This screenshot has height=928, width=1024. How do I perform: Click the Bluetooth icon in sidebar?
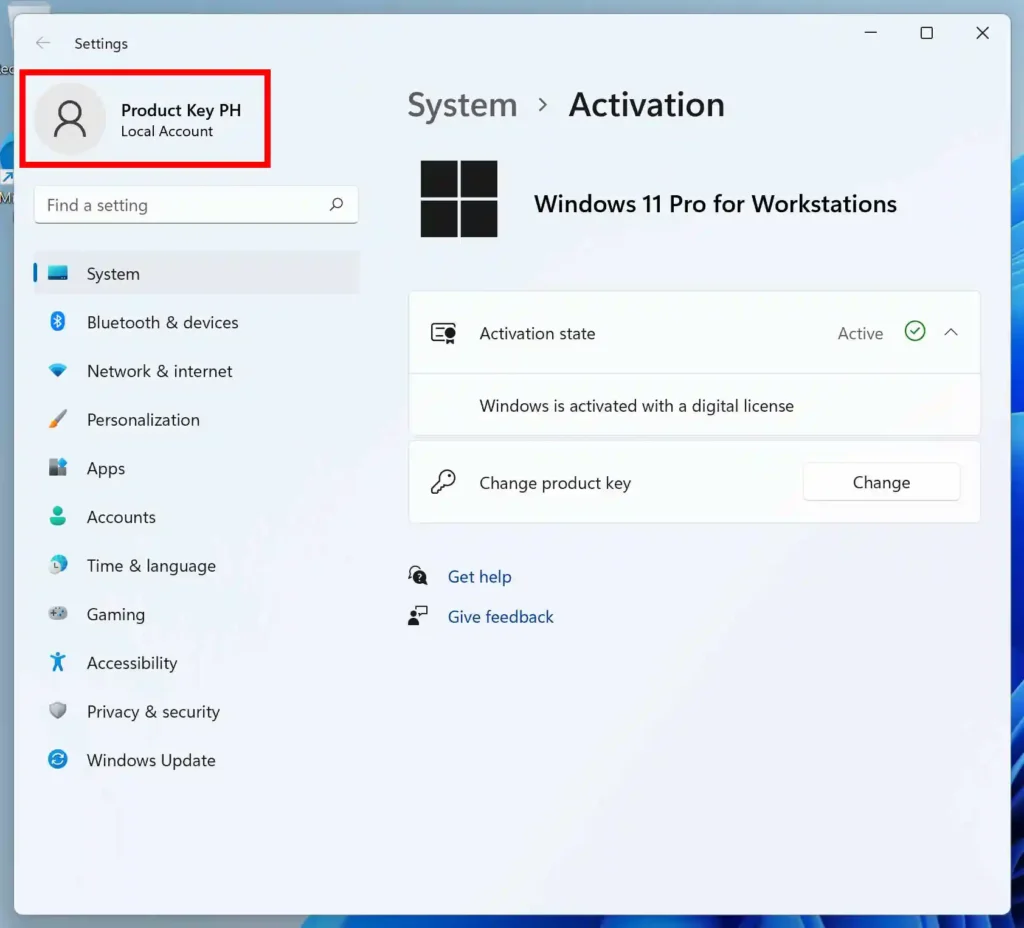coord(57,321)
